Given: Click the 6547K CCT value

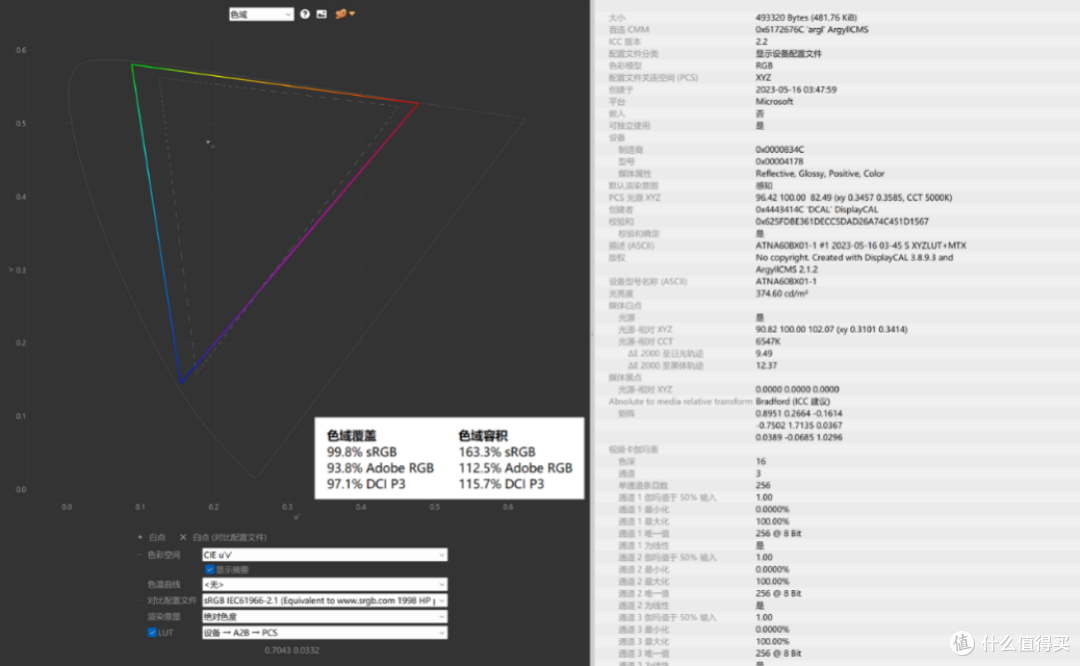Looking at the screenshot, I should pos(767,341).
